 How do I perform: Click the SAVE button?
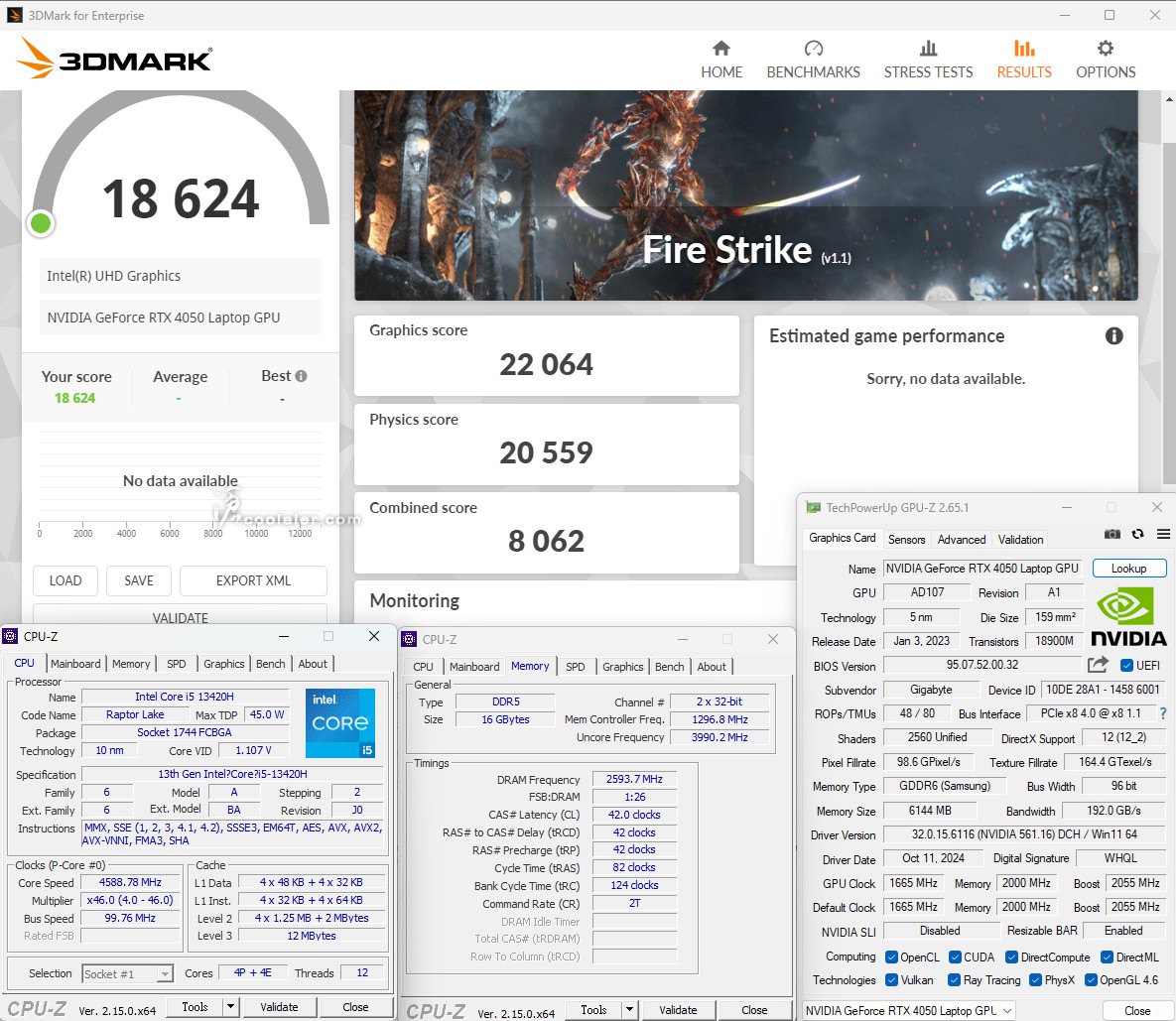pos(139,581)
